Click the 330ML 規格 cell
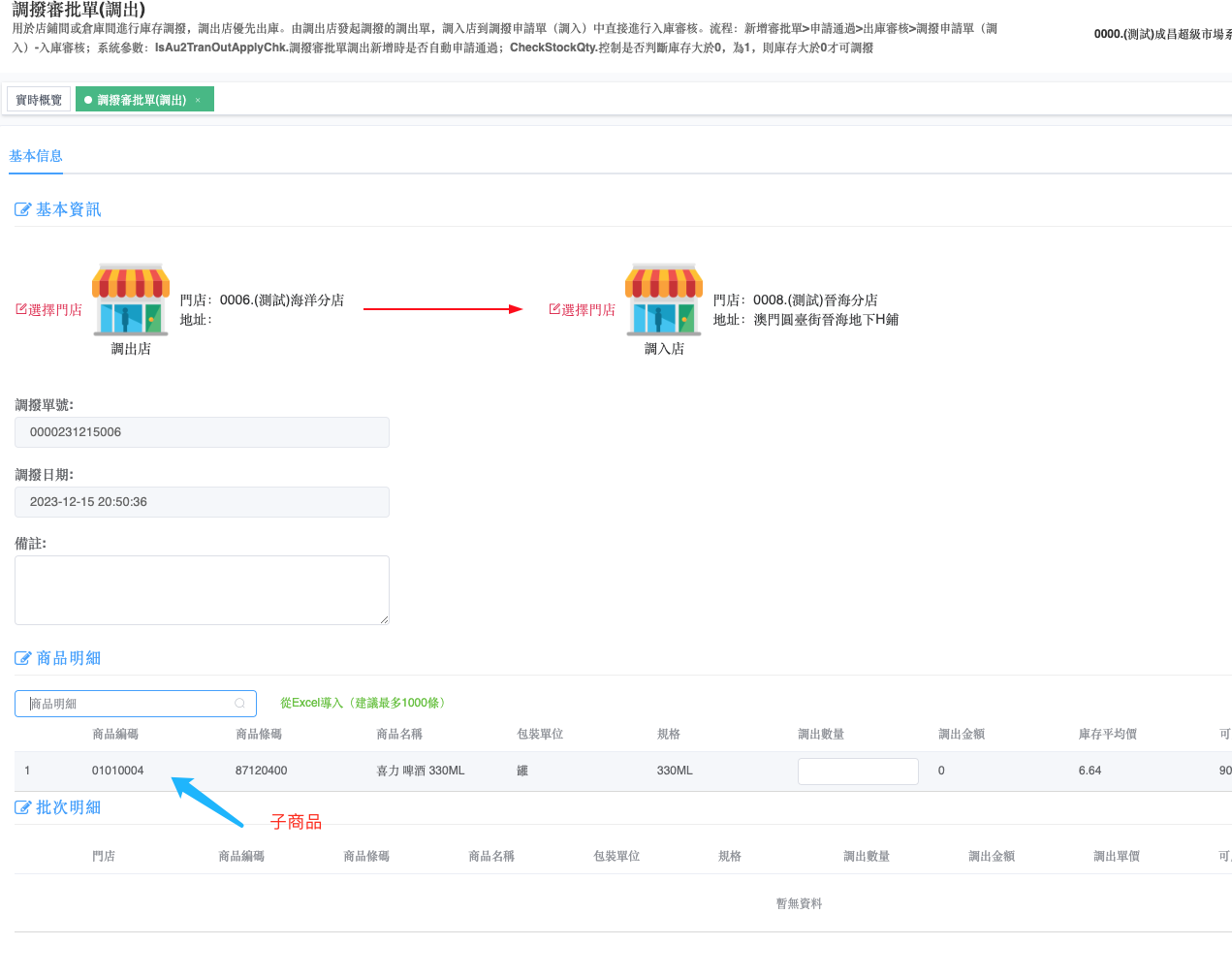The width and height of the screenshot is (1232, 977). coord(675,771)
